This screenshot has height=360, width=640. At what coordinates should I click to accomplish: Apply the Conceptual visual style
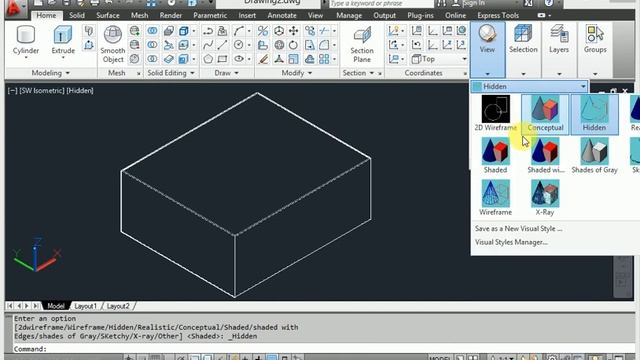pyautogui.click(x=545, y=113)
